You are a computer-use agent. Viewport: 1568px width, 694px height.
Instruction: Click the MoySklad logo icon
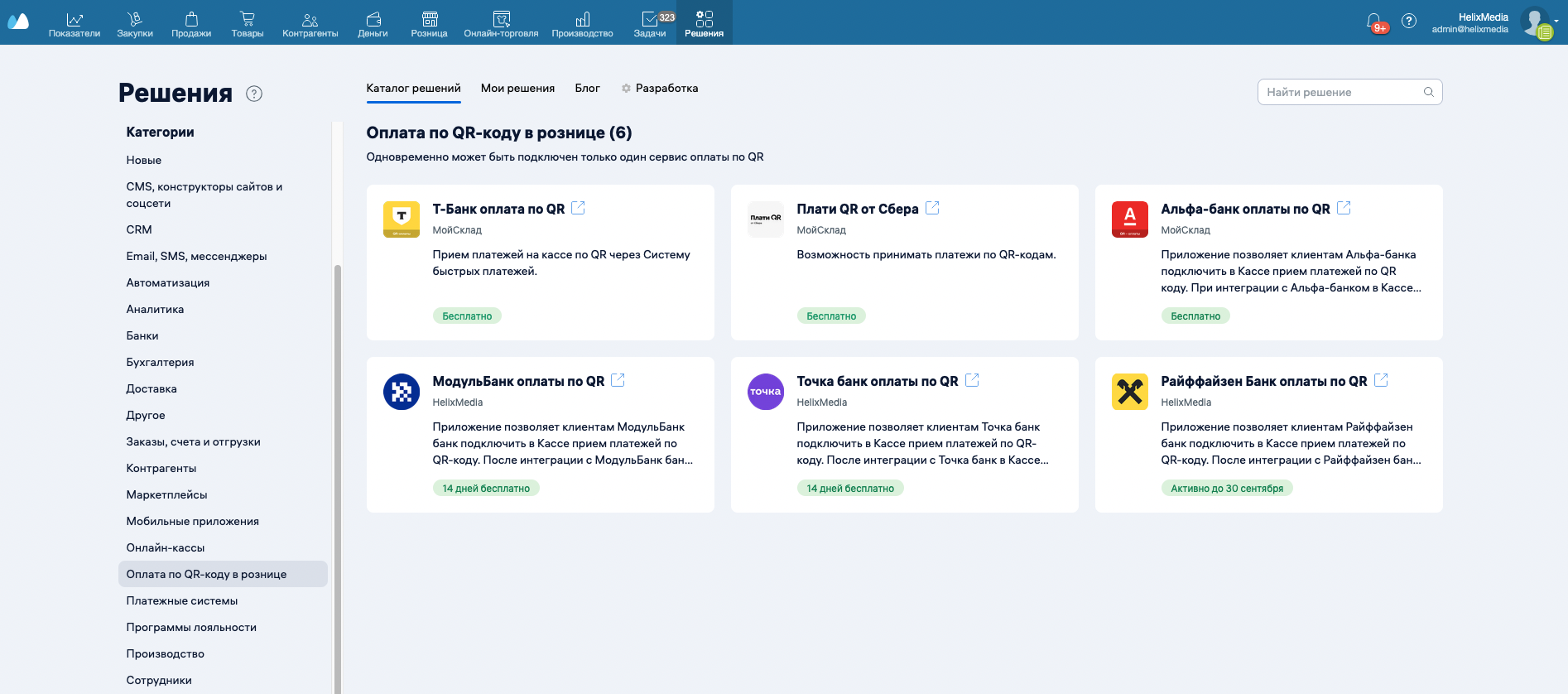point(18,22)
